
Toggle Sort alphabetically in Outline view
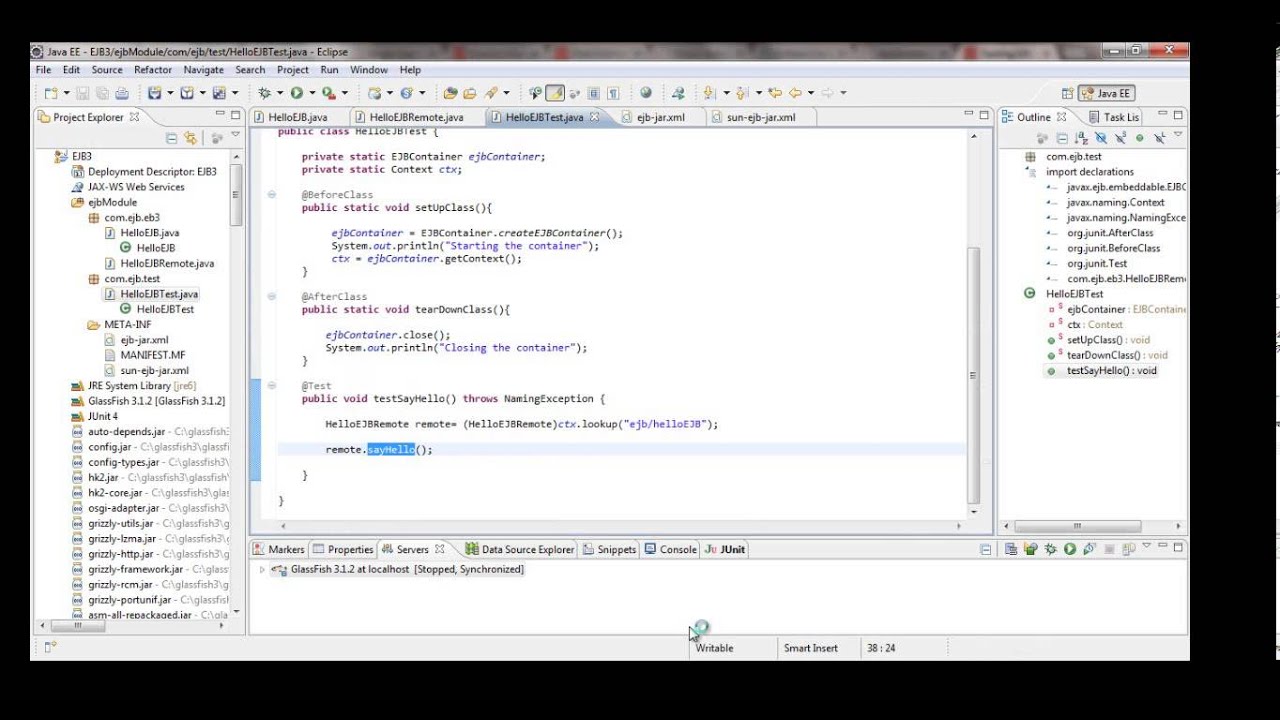point(1081,138)
